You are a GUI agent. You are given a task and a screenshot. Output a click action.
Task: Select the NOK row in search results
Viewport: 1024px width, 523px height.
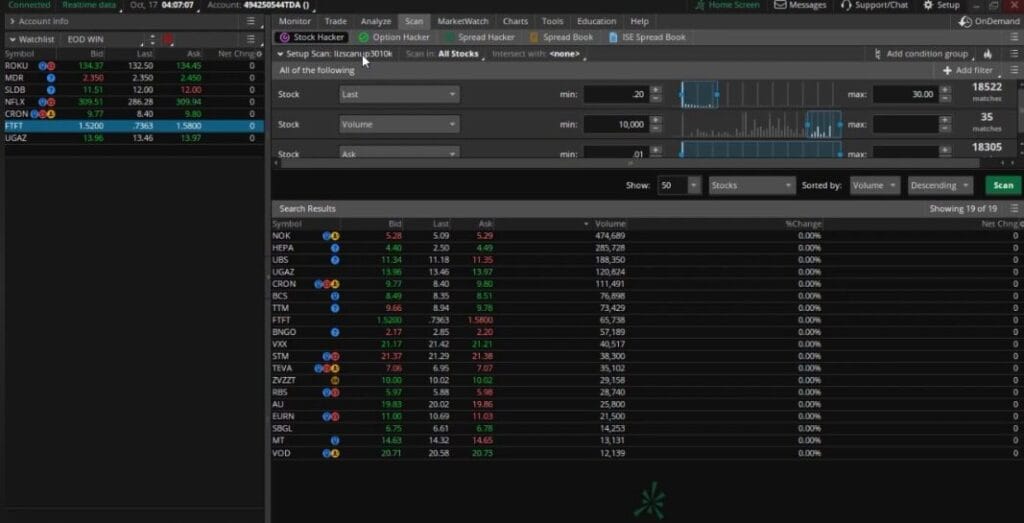[x=647, y=236]
